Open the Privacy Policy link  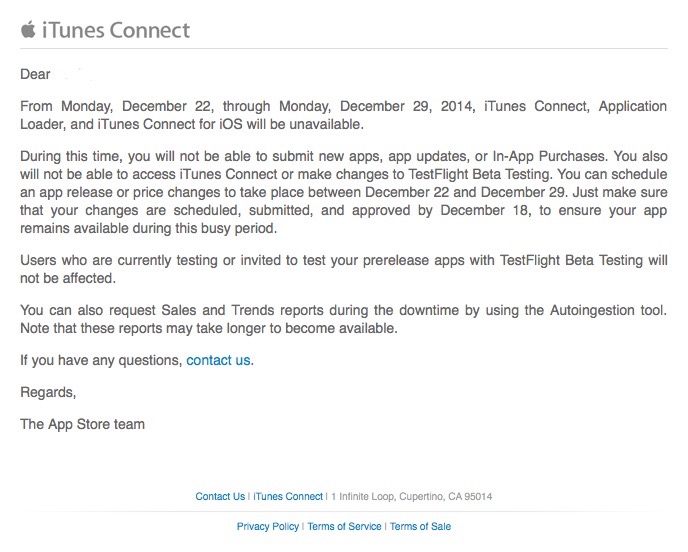click(x=268, y=526)
